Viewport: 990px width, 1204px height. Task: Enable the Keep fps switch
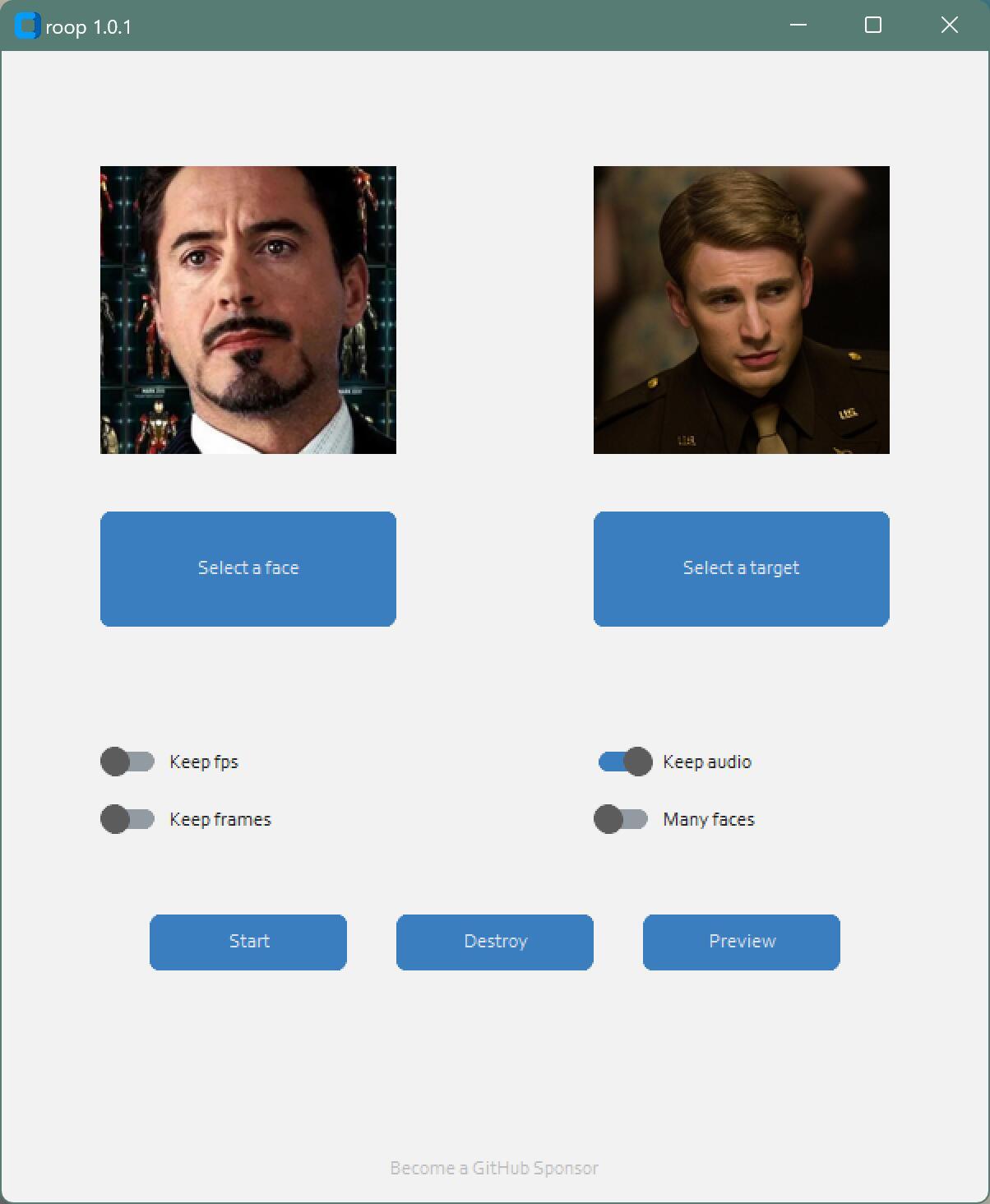tap(127, 762)
